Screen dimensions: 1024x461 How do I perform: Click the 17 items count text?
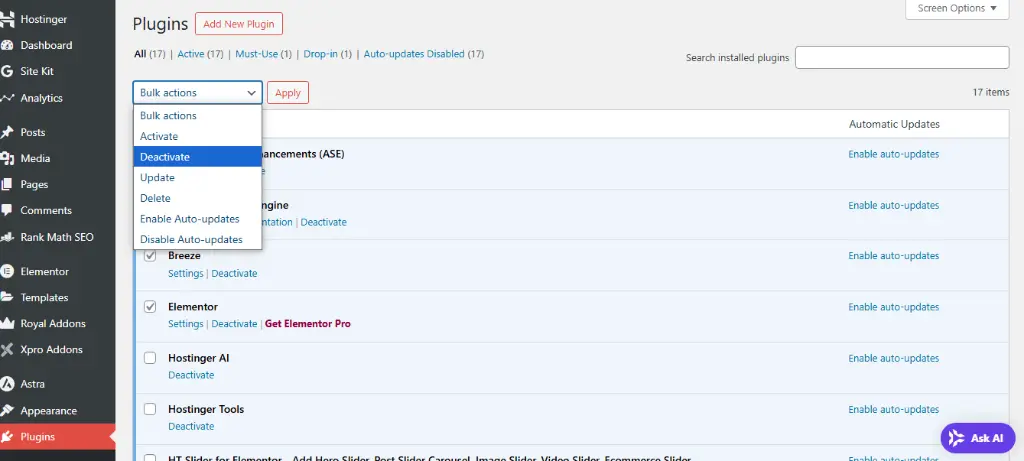click(991, 92)
